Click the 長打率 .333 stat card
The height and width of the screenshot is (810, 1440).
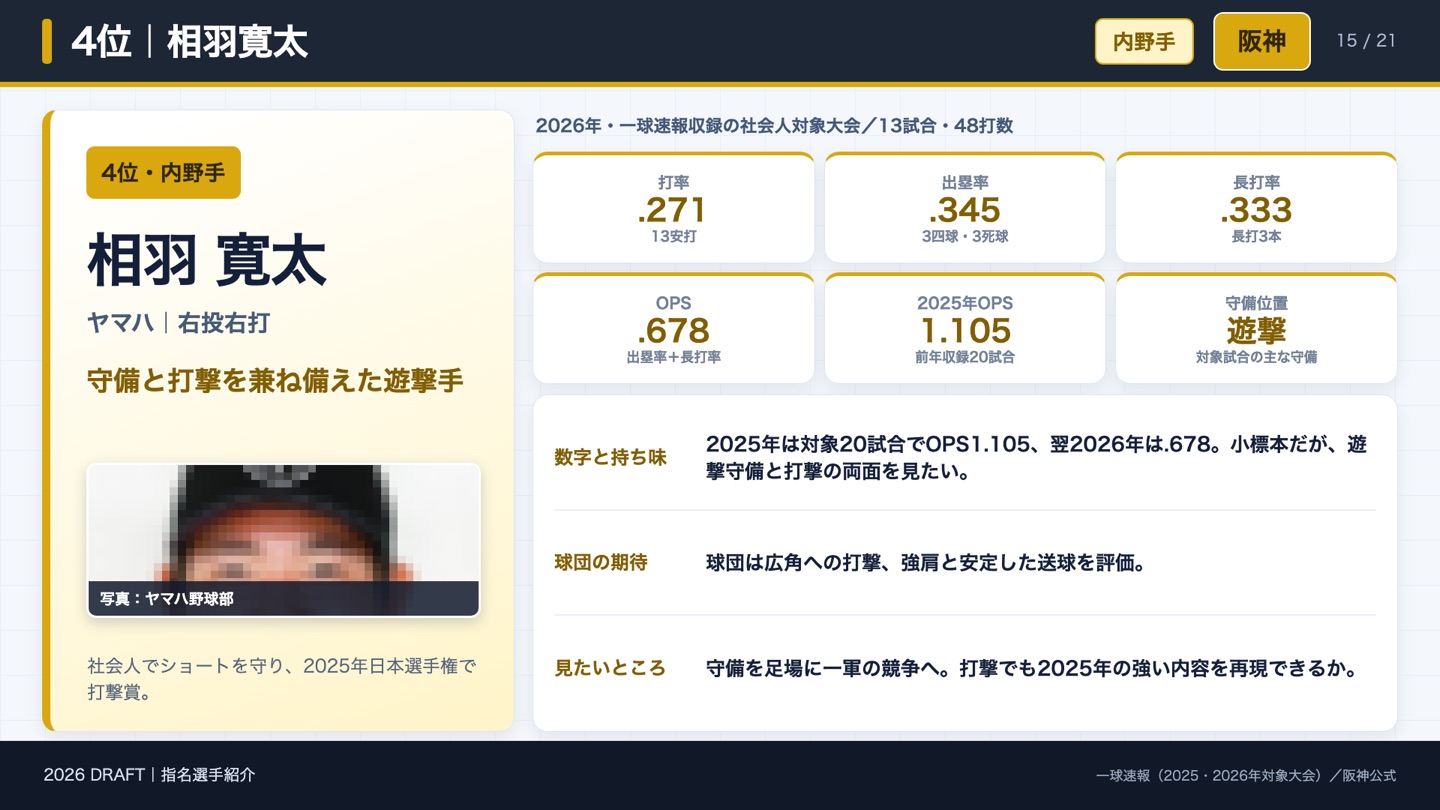1256,208
